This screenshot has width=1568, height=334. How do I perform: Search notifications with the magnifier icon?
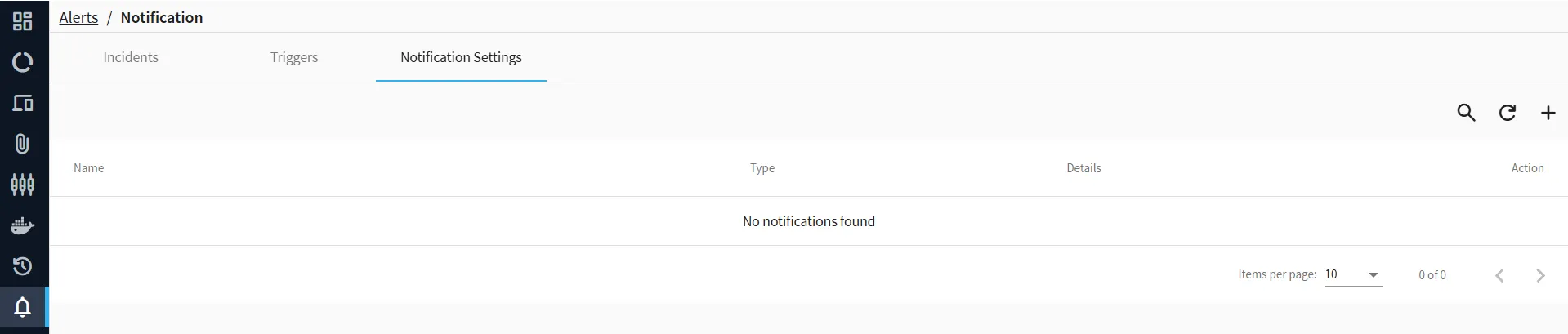pos(1466,113)
